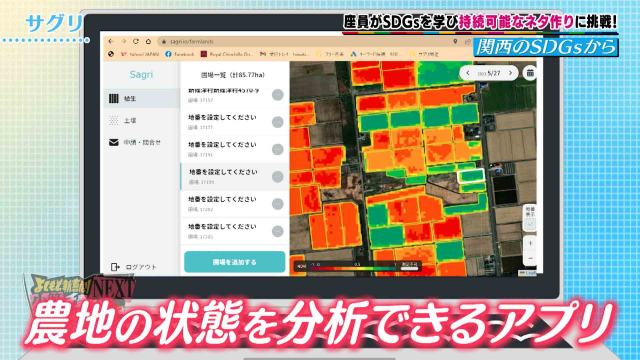Open the Facebook bookmark
The height and width of the screenshot is (360, 640).
(x=180, y=54)
